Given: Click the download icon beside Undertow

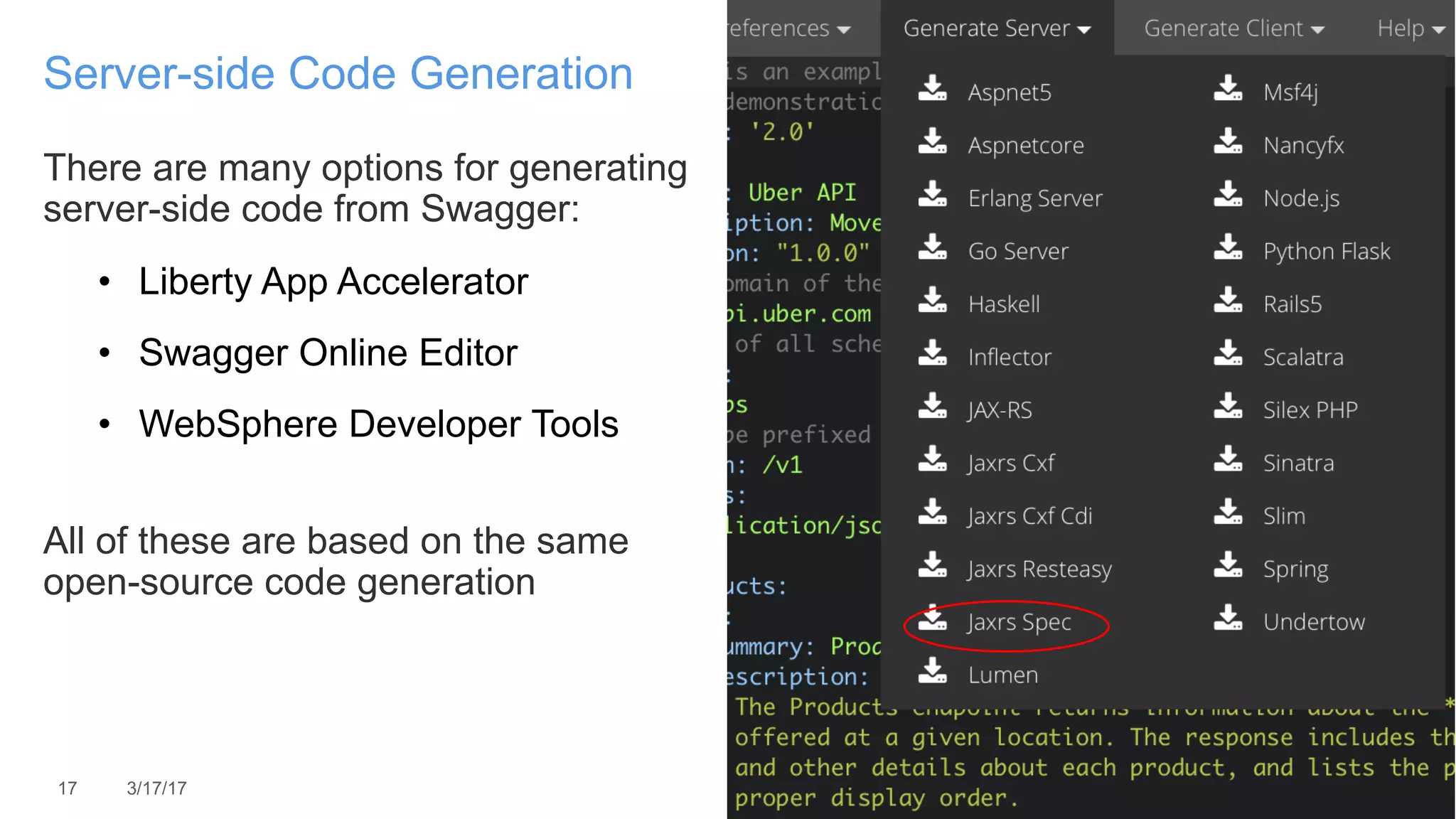Looking at the screenshot, I should (x=1228, y=617).
